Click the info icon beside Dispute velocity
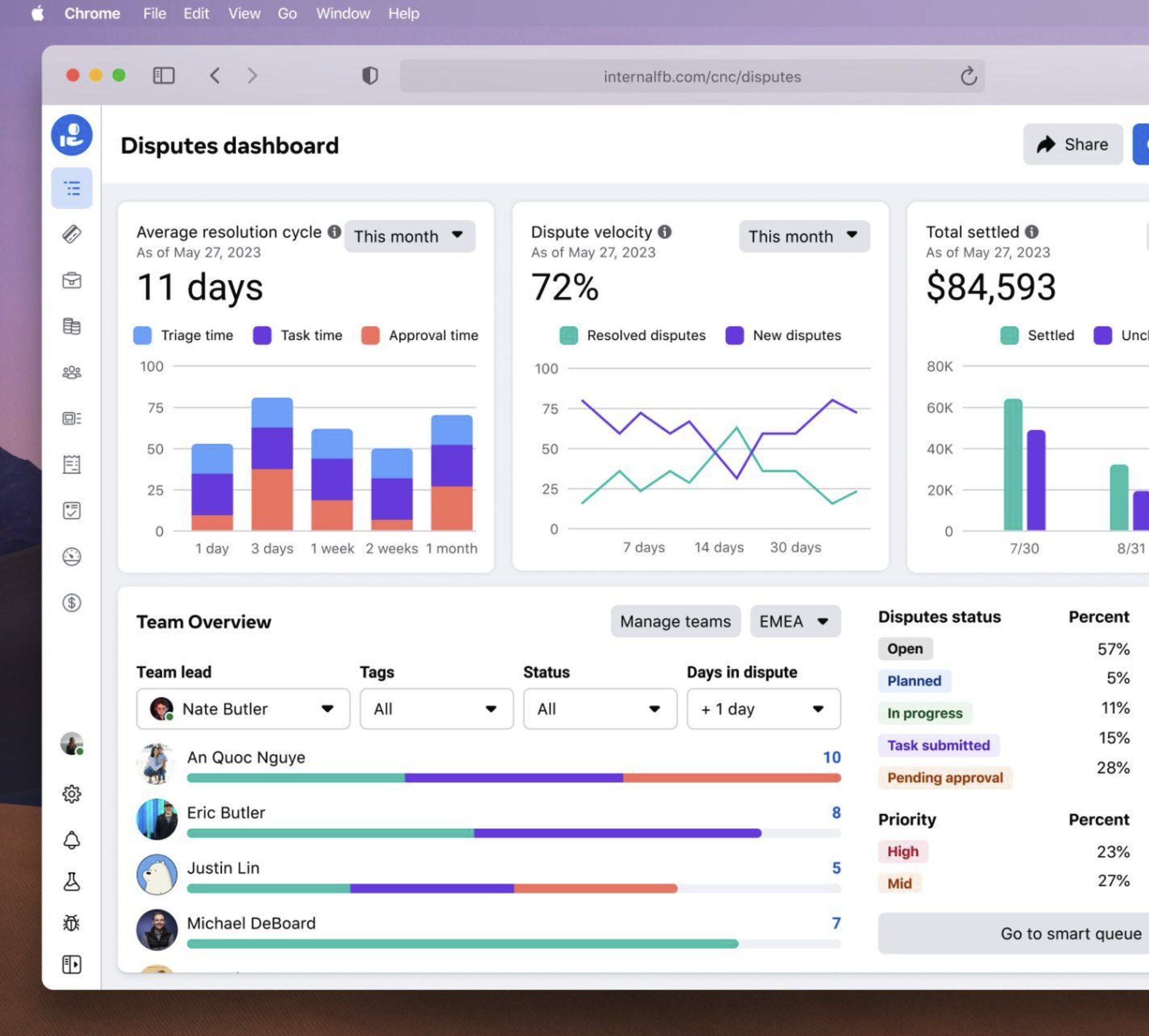This screenshot has height=1036, width=1149. (x=665, y=232)
